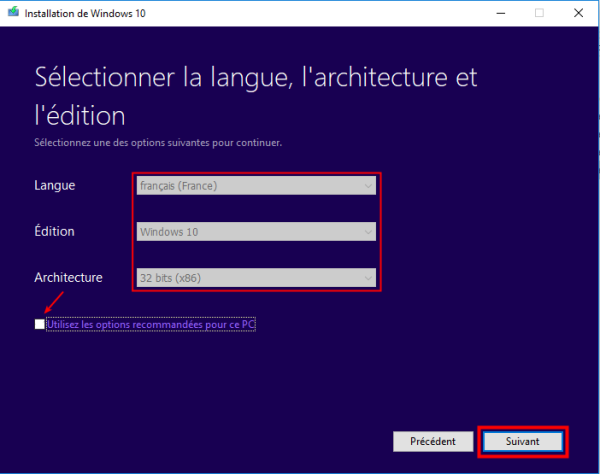Image resolution: width=600 pixels, height=474 pixels.
Task: Minimize the Installation de Windows 10 window
Action: 499,12
